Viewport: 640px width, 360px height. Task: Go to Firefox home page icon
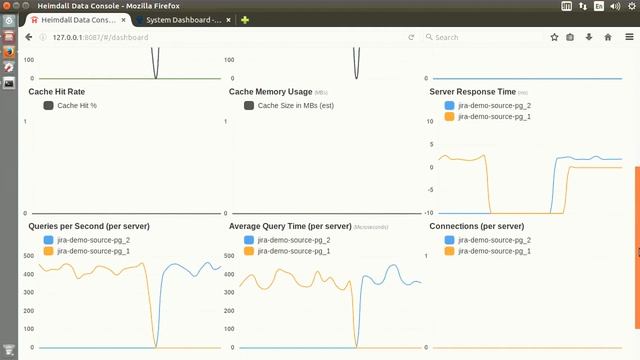pos(608,37)
